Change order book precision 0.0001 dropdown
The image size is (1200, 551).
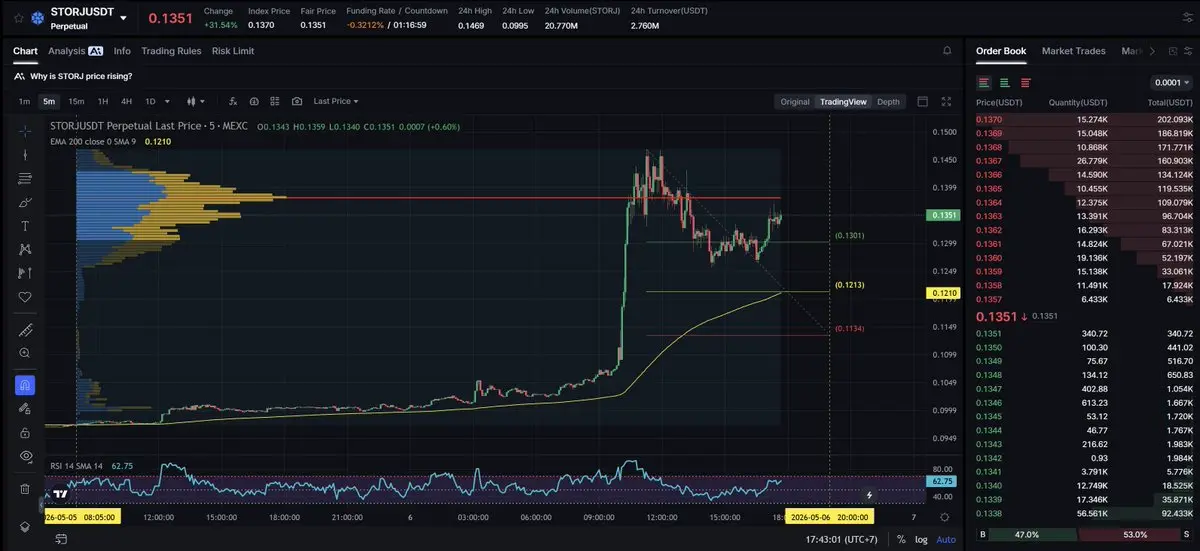(1172, 83)
